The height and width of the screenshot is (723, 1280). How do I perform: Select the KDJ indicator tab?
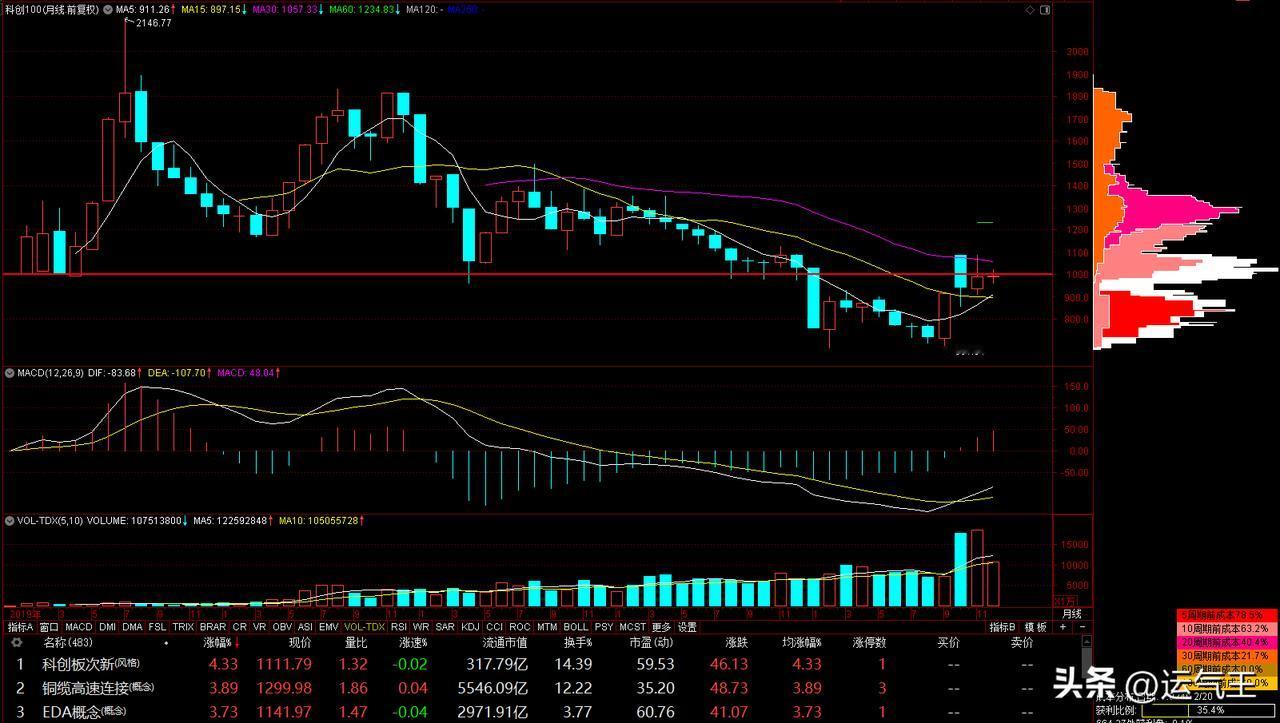(470, 627)
